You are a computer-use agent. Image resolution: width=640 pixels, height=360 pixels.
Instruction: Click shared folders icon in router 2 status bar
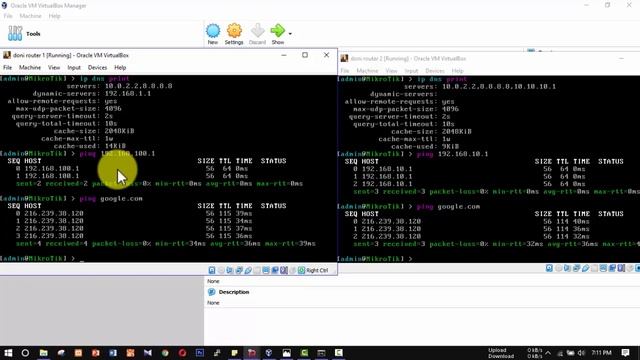coord(594,268)
